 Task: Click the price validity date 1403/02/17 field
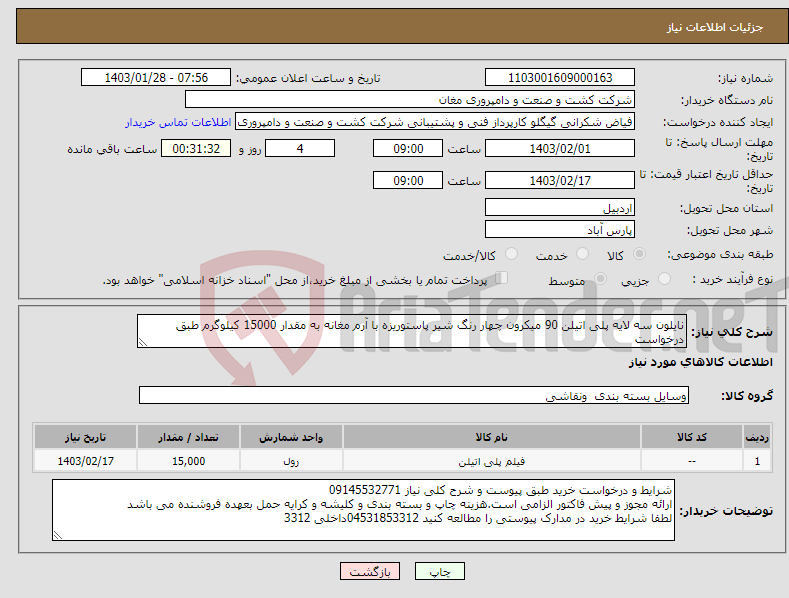coord(560,180)
